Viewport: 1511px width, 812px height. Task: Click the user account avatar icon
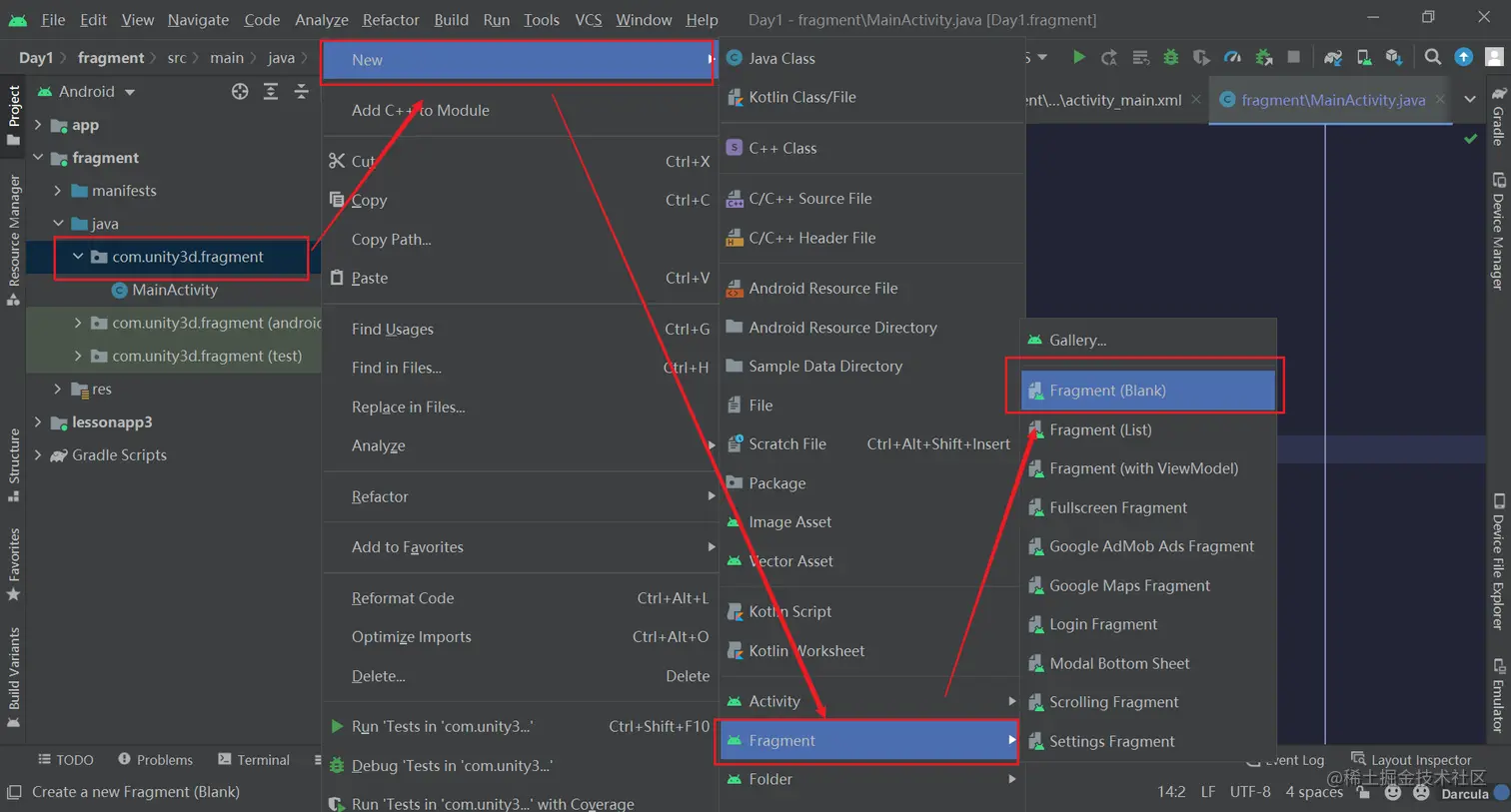tap(1495, 58)
